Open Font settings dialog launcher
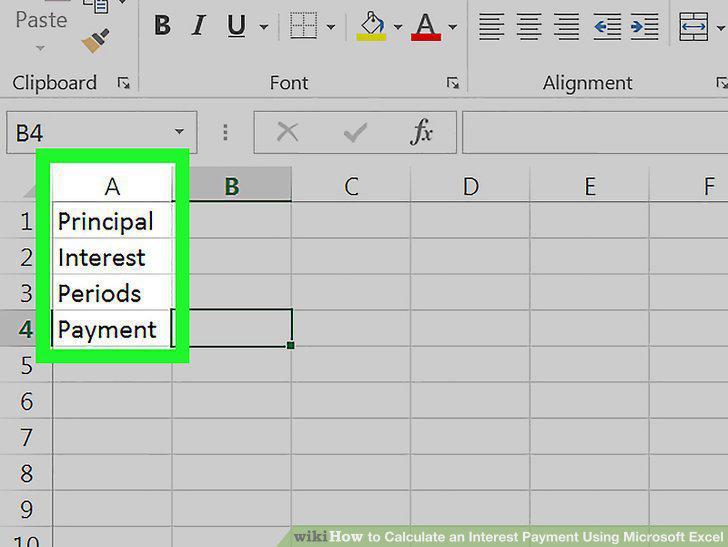728x547 pixels. coord(453,83)
